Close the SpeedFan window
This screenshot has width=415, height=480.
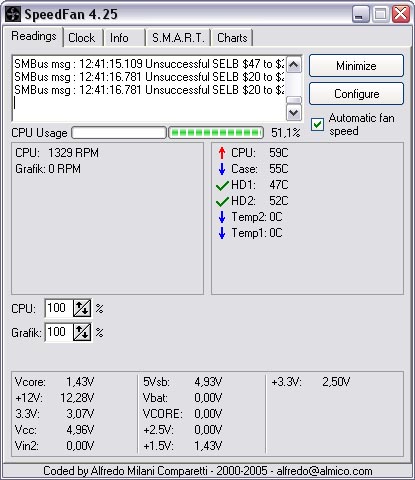tap(401, 14)
